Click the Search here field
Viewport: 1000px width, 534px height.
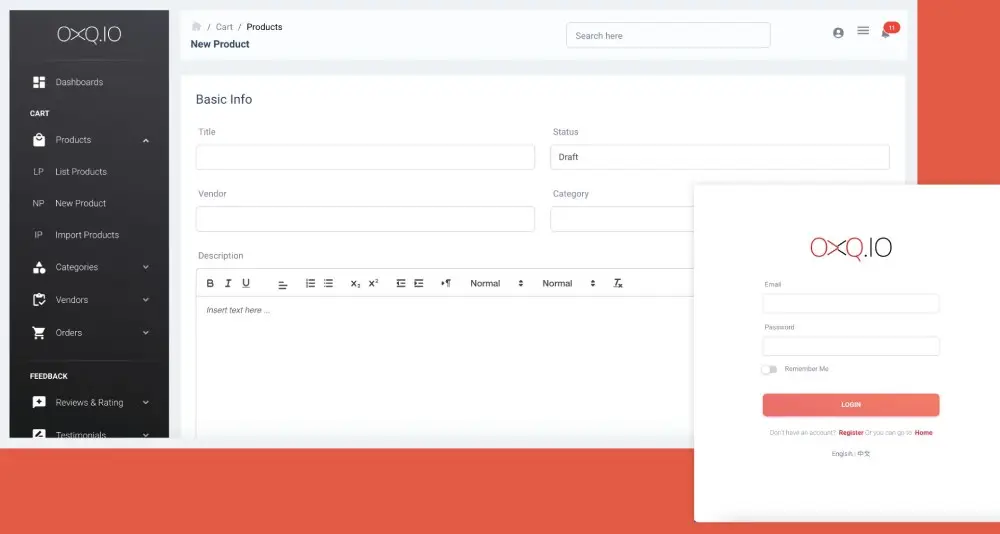click(x=668, y=35)
